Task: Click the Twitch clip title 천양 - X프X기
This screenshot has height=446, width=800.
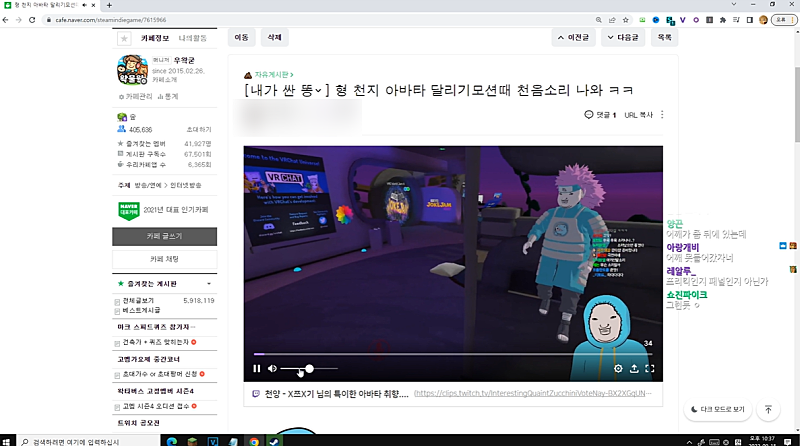Action: coord(336,394)
